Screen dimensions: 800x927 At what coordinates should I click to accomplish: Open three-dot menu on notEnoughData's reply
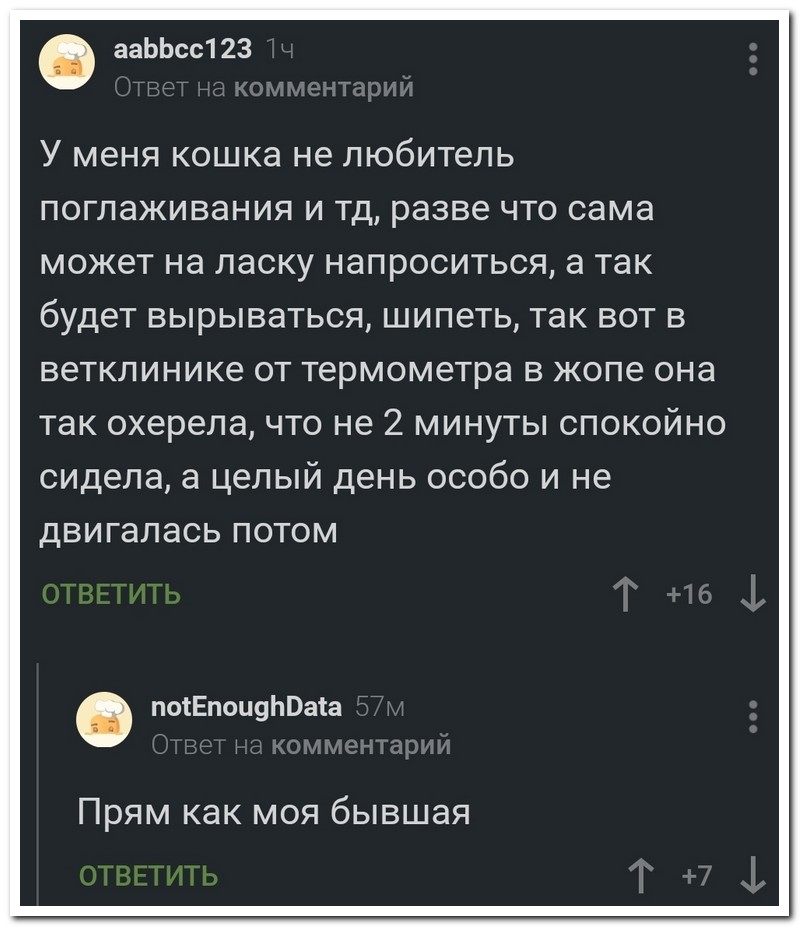pos(752,717)
